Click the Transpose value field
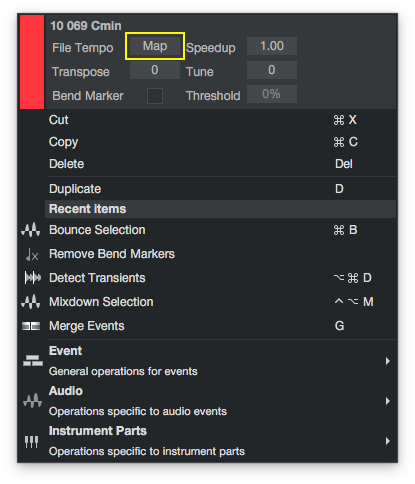The image size is (415, 484). point(155,70)
